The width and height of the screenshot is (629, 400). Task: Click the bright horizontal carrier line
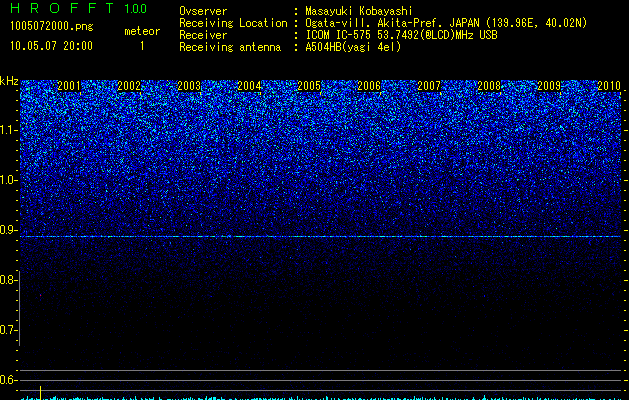[x=321, y=237]
